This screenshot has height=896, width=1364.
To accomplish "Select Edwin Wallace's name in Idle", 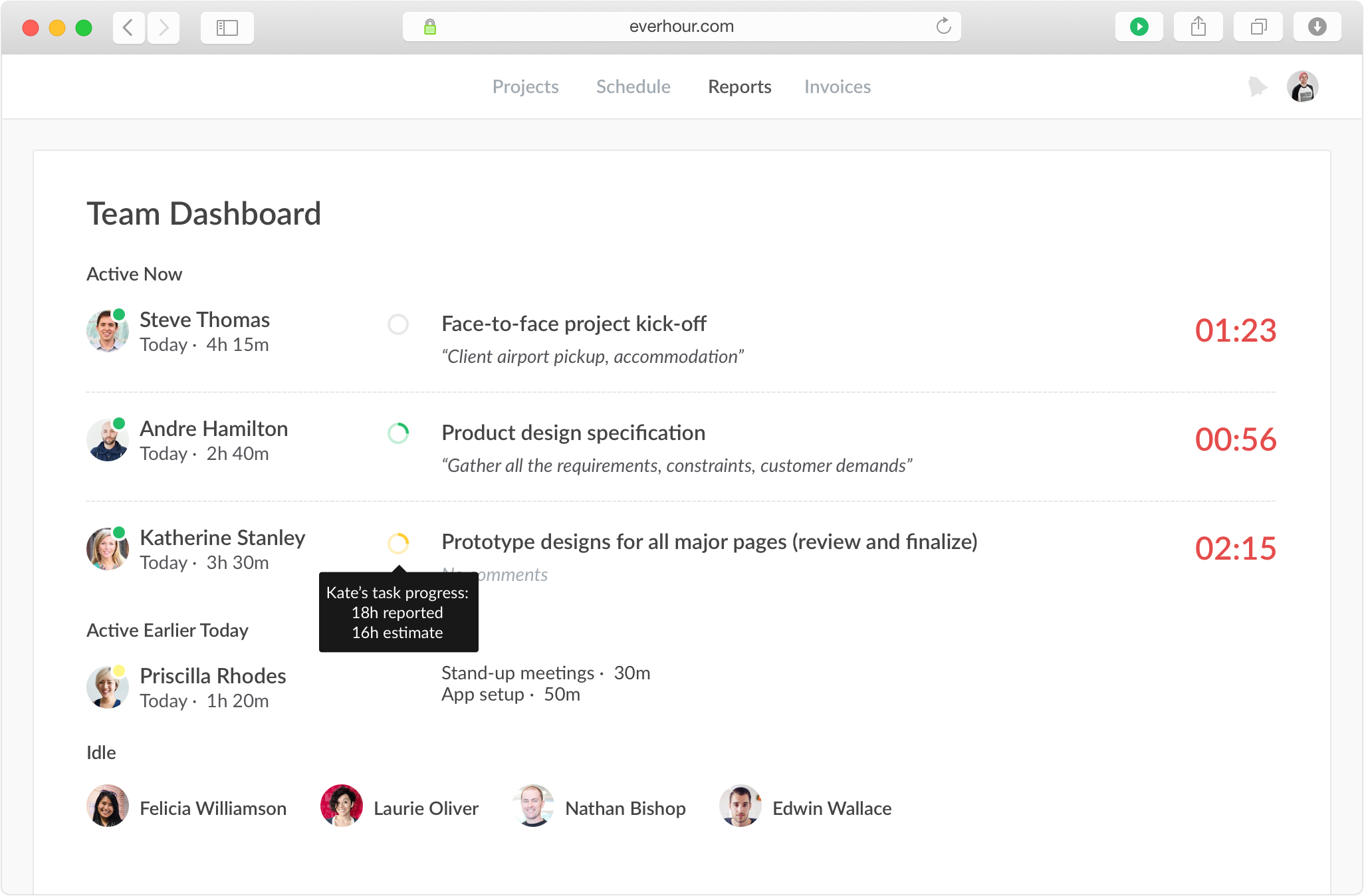I will pyautogui.click(x=832, y=808).
